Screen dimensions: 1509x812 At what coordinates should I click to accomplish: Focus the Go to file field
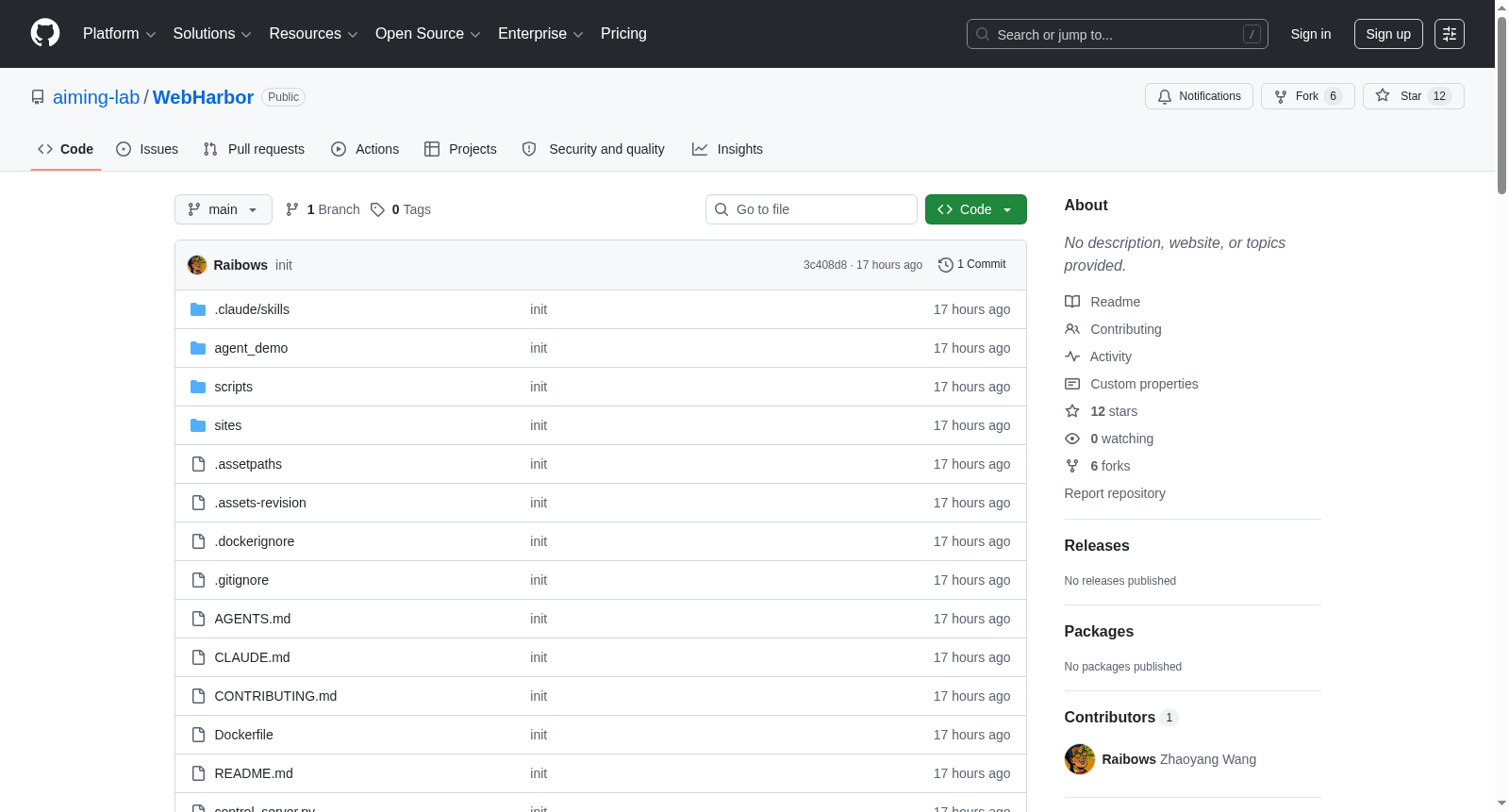pos(811,209)
